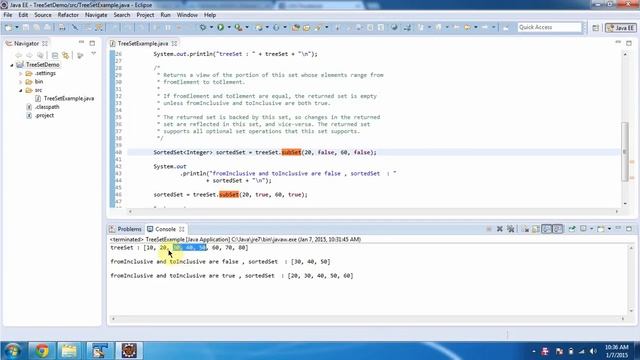Close the TreeSetExample.java editor tab
This screenshot has height=360, width=640.
175,43
